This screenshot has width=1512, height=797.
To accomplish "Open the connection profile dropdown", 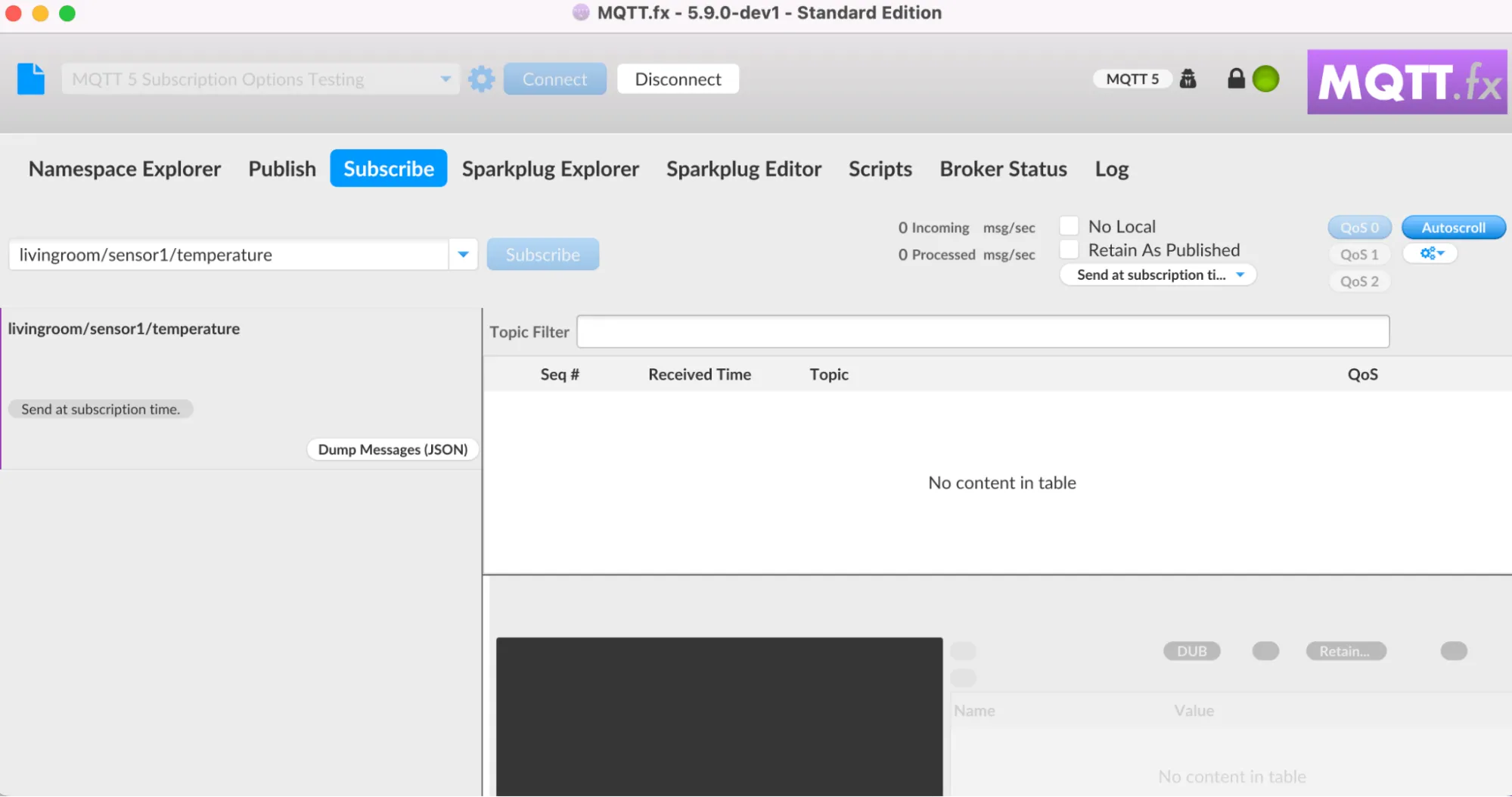I will tap(260, 79).
